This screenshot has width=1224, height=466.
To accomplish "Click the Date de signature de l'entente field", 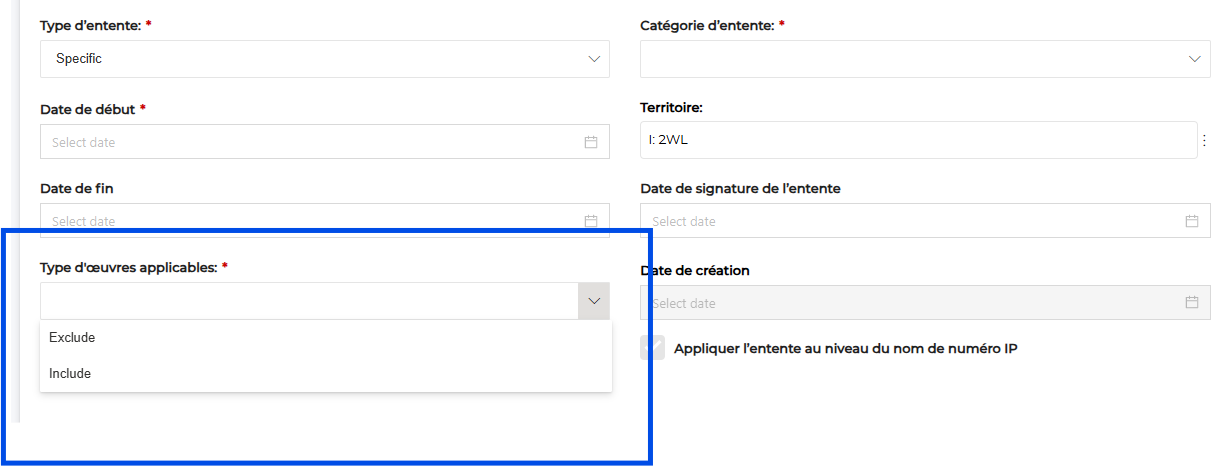I will [x=900, y=221].
